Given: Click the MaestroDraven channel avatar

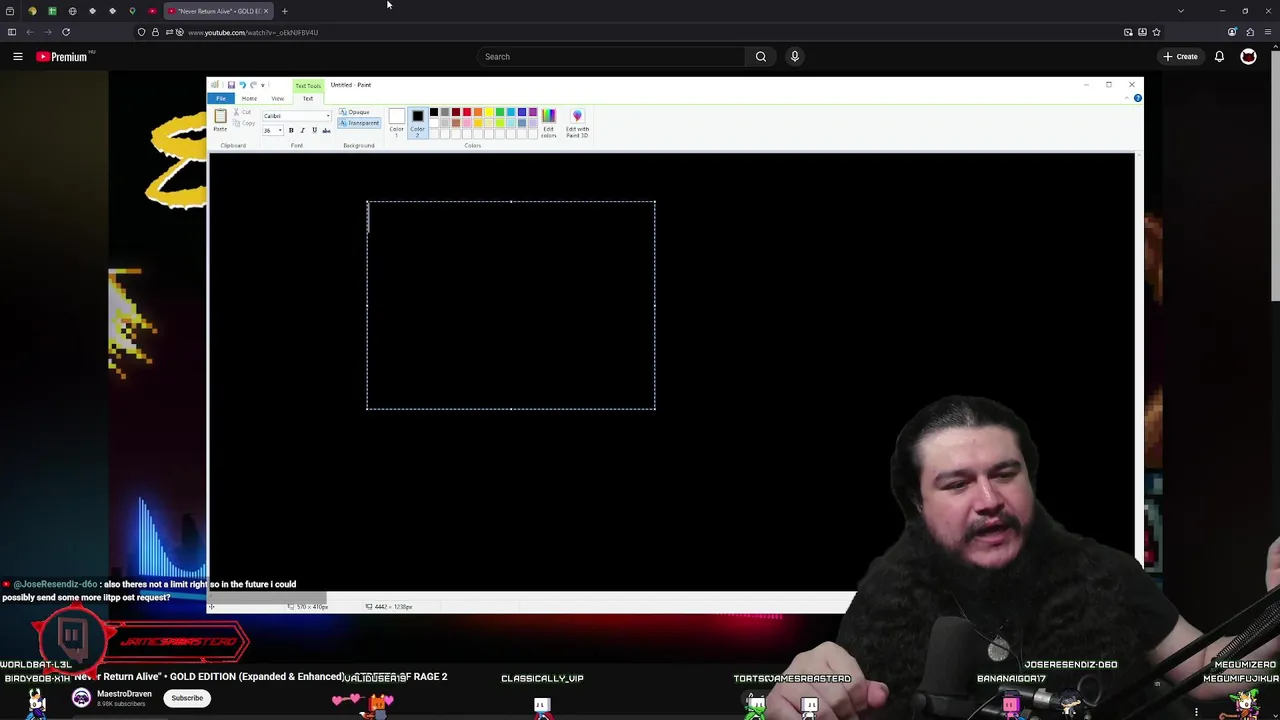Looking at the screenshot, I should tap(81, 698).
